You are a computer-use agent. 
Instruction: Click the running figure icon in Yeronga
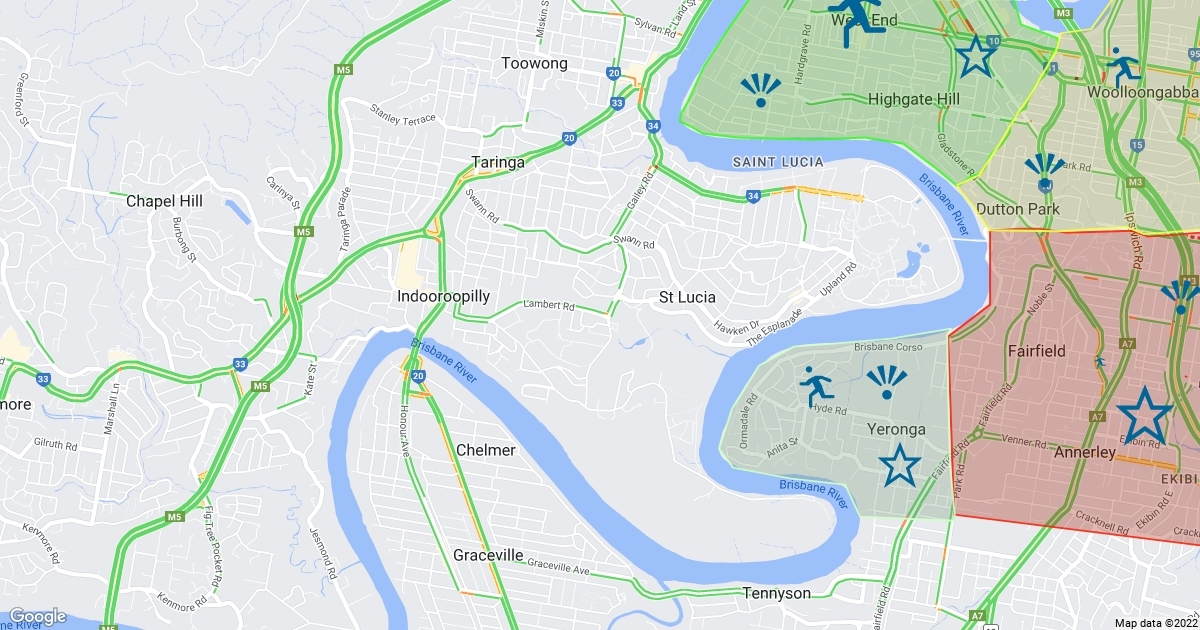tap(816, 387)
